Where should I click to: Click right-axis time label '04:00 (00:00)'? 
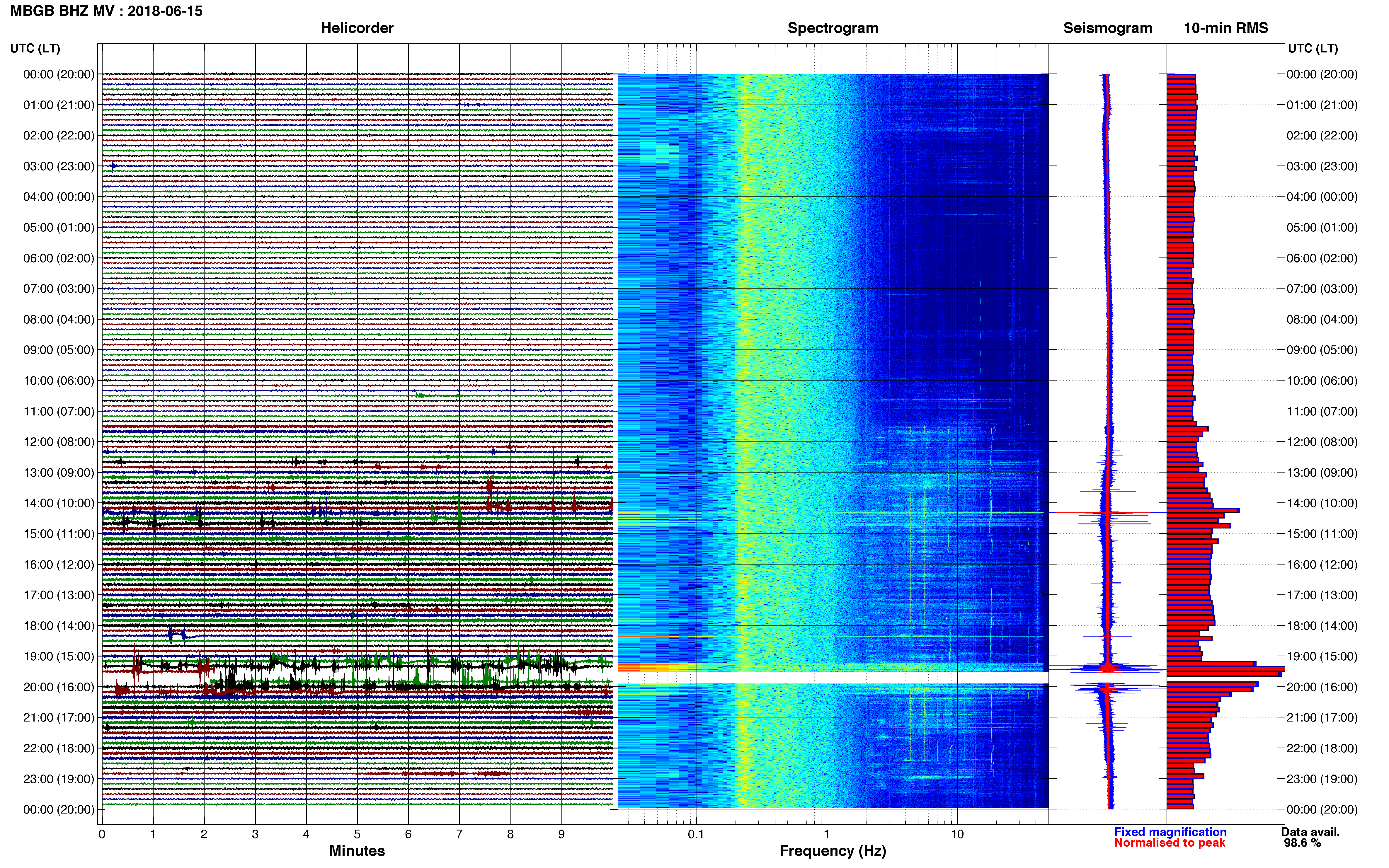(x=1322, y=197)
